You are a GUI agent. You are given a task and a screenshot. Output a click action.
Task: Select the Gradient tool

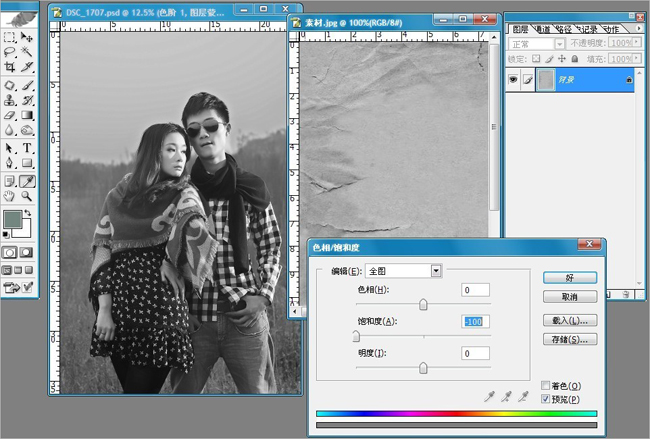(27, 115)
